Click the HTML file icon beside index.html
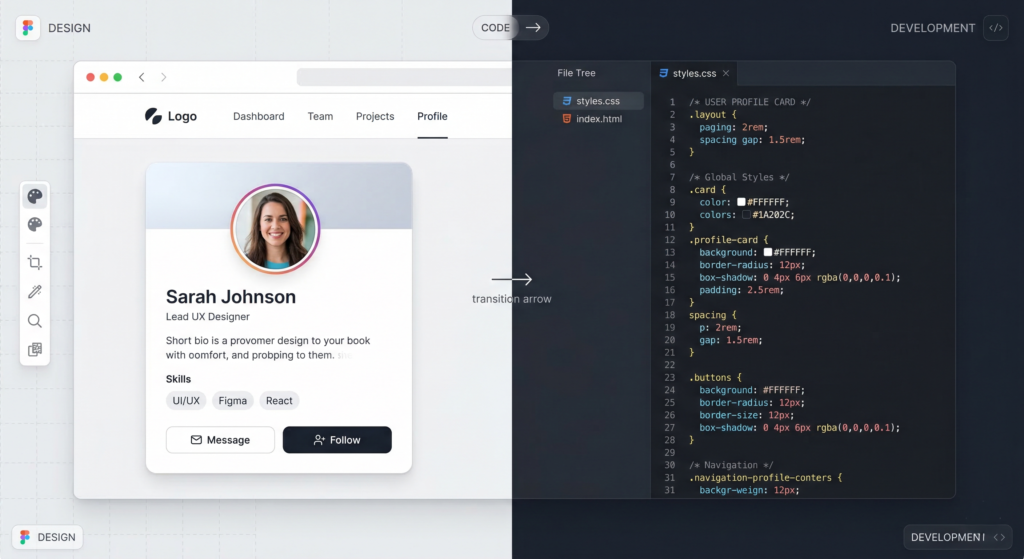Viewport: 1024px width, 559px height. 566,119
